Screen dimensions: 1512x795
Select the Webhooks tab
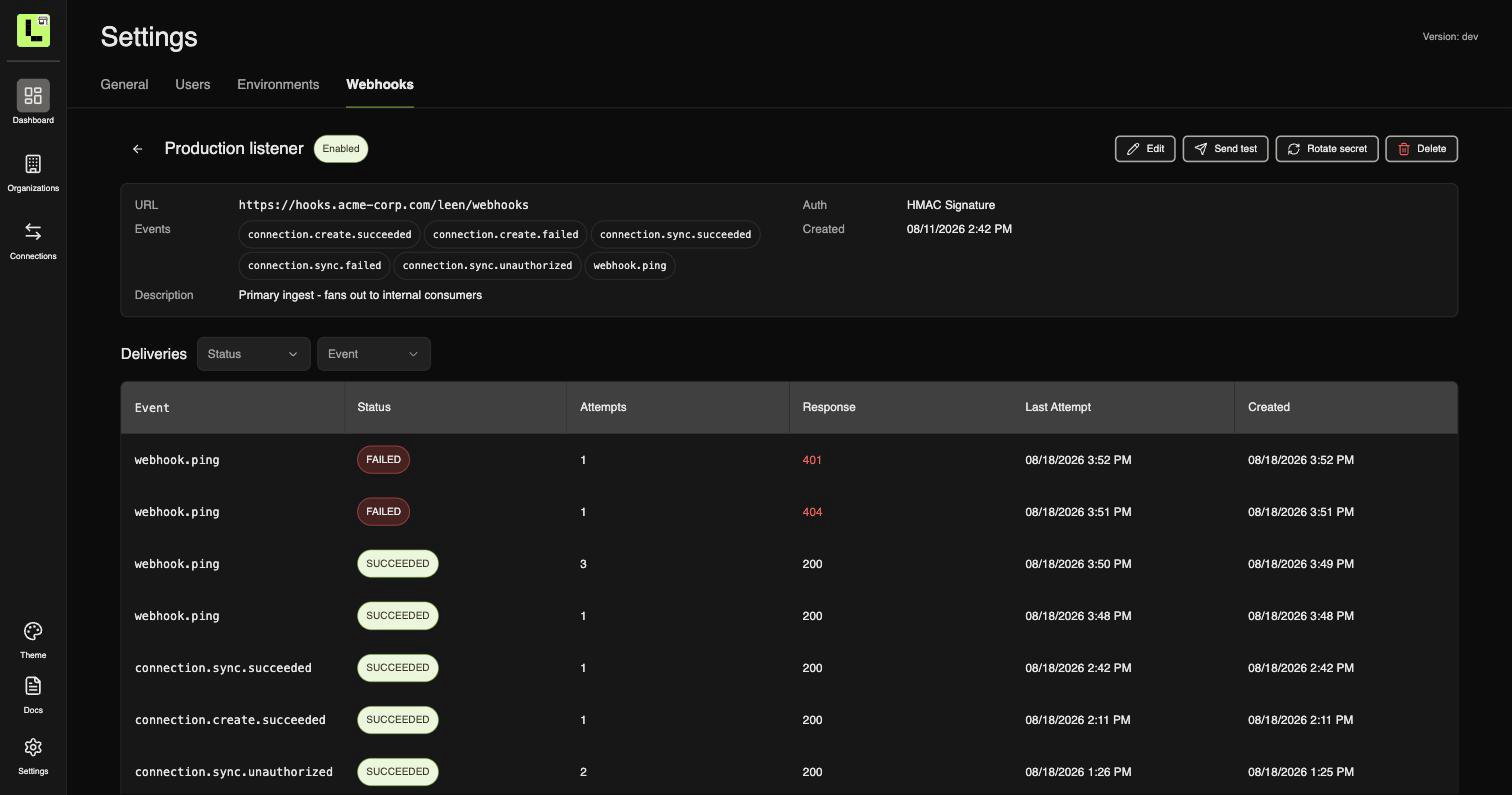[x=380, y=85]
